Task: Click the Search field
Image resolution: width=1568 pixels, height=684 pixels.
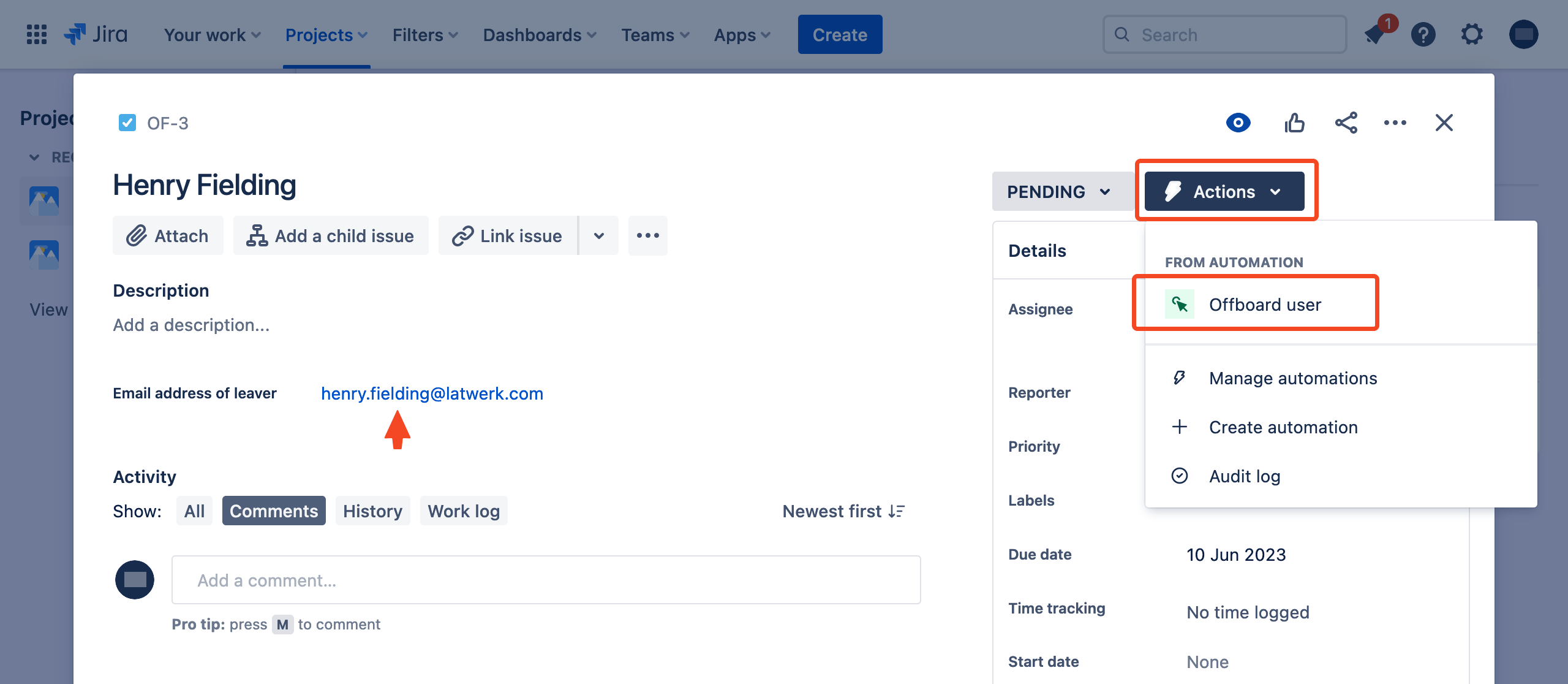Action: coord(1224,34)
